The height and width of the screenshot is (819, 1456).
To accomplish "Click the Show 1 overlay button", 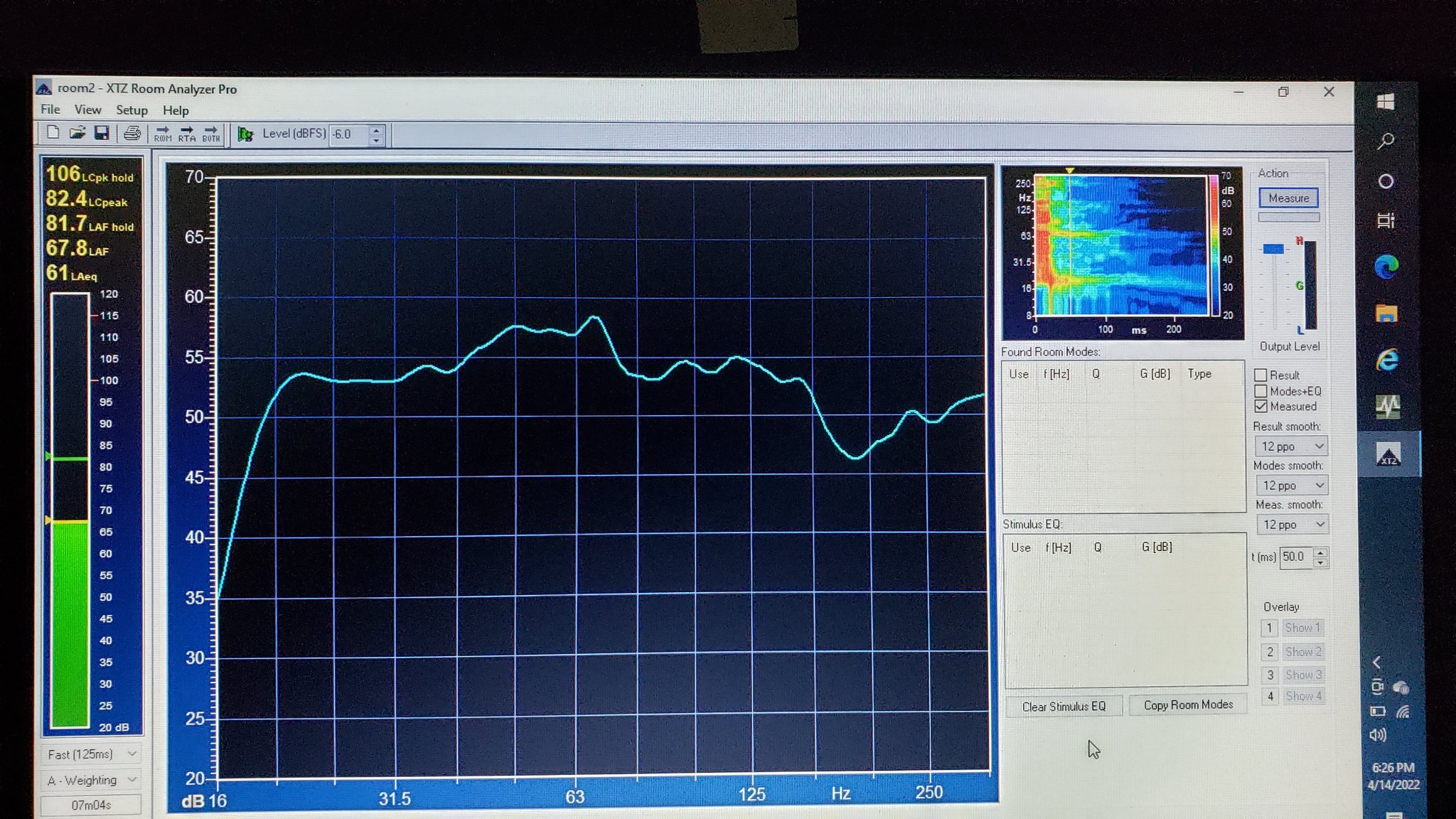I will pos(1302,628).
